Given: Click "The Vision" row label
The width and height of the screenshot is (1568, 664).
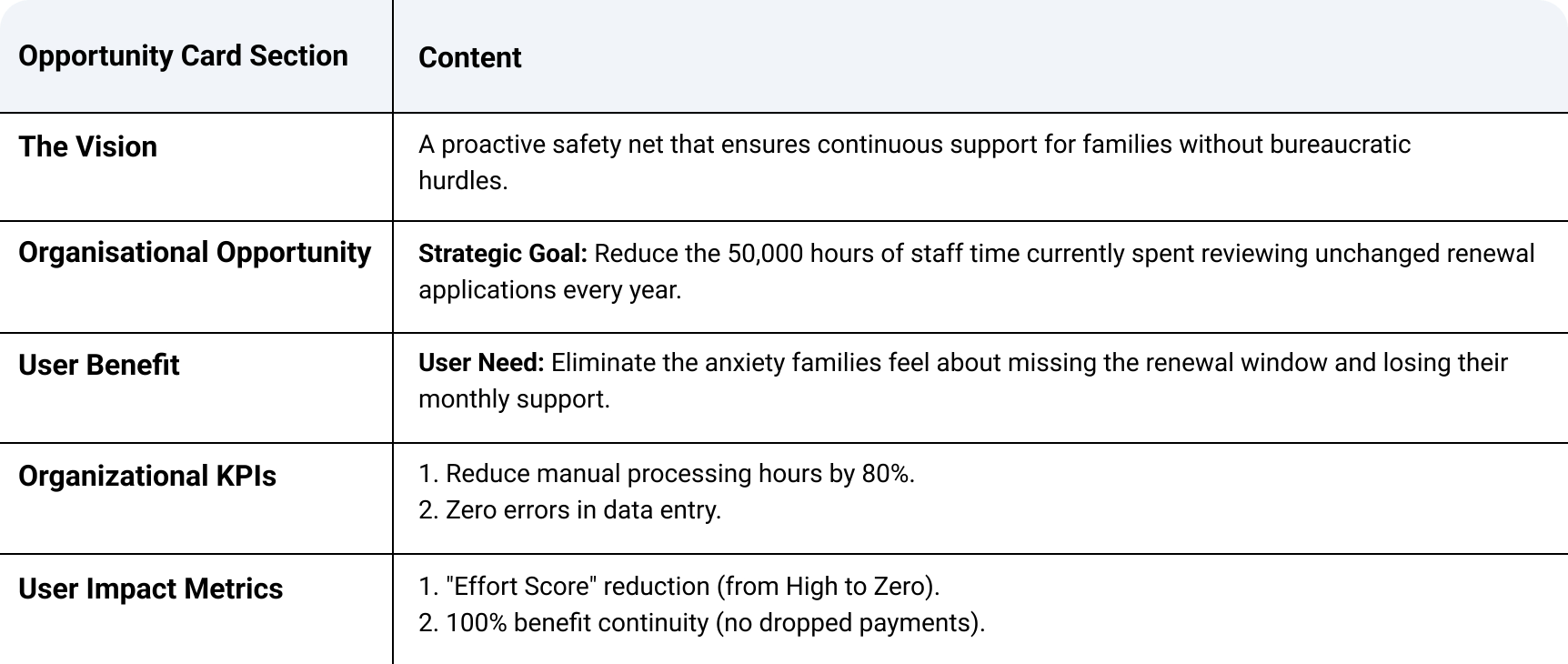Looking at the screenshot, I should tap(87, 146).
